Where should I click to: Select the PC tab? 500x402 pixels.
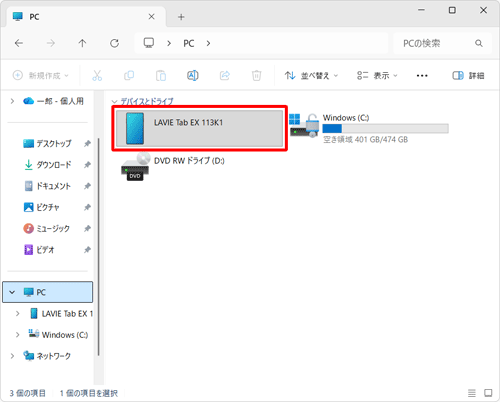click(86, 17)
